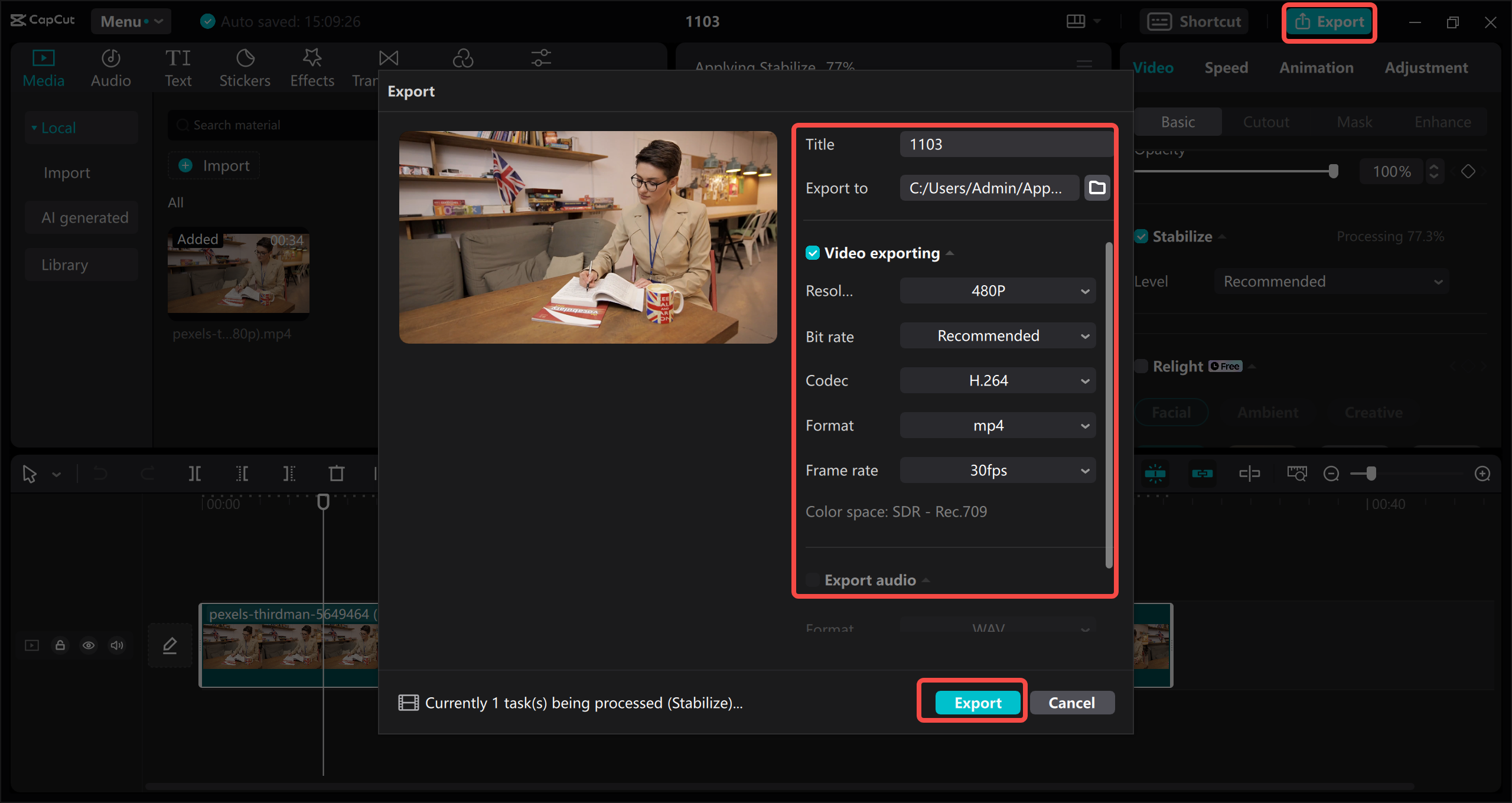
Task: Click Cancel to dismiss export dialog
Action: 1071,702
